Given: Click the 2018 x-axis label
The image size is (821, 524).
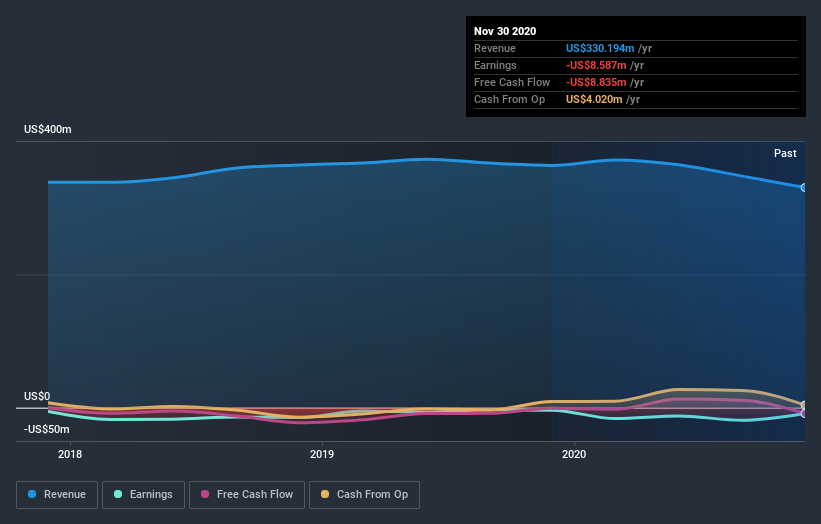Looking at the screenshot, I should 70,454.
